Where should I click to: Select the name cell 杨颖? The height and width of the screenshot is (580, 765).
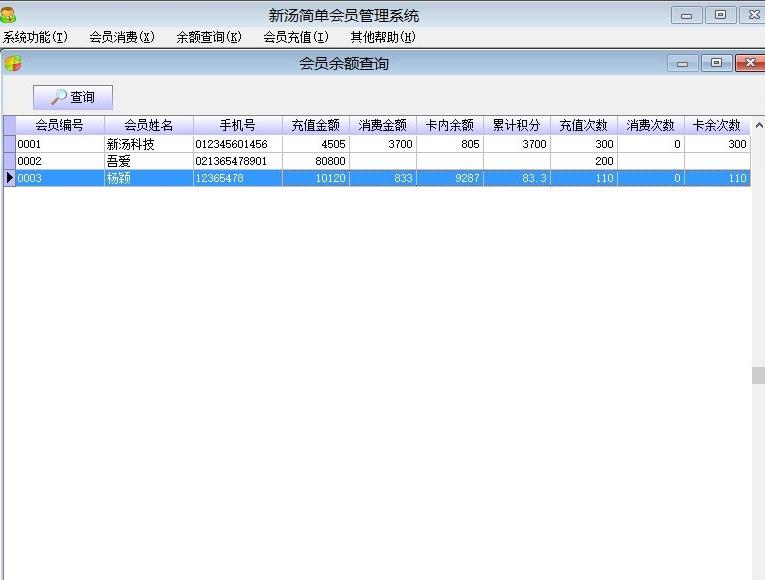point(149,178)
